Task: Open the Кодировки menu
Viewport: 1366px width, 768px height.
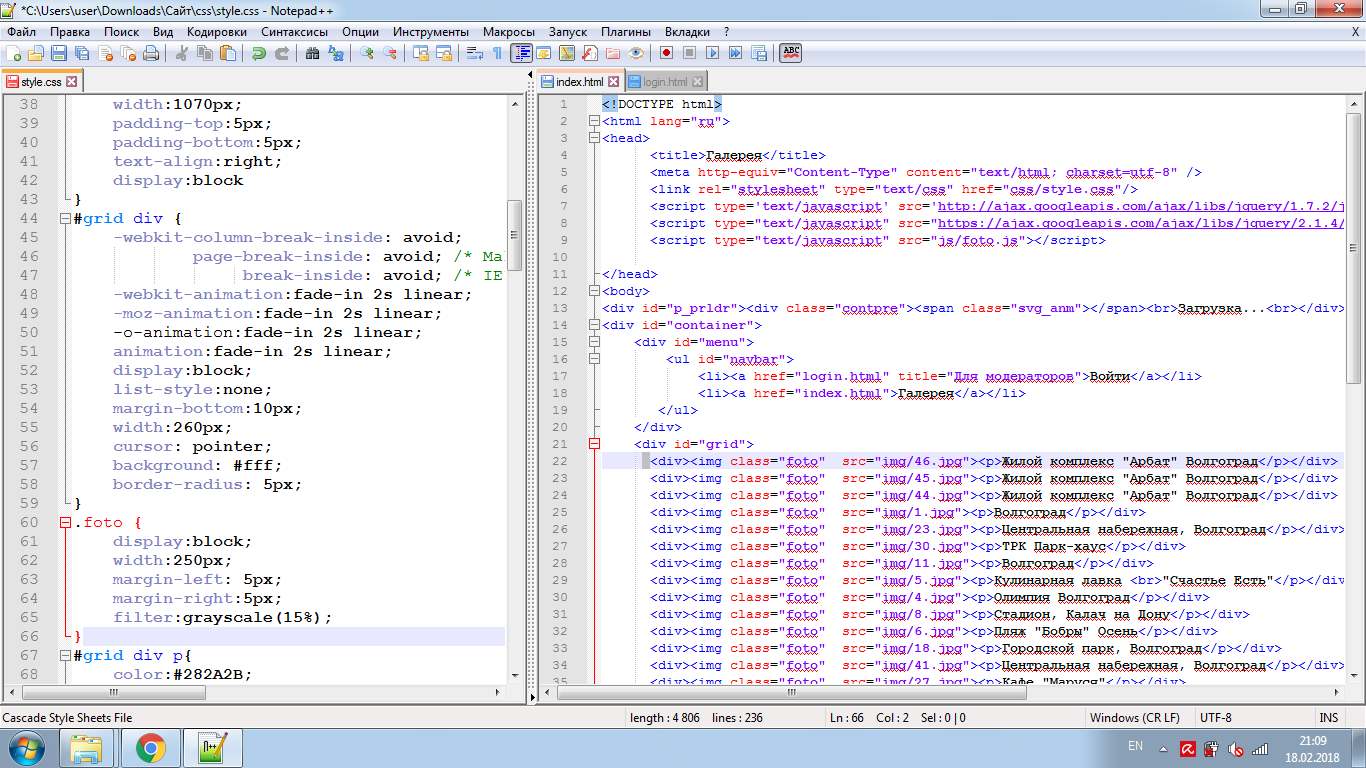Action: 216,32
